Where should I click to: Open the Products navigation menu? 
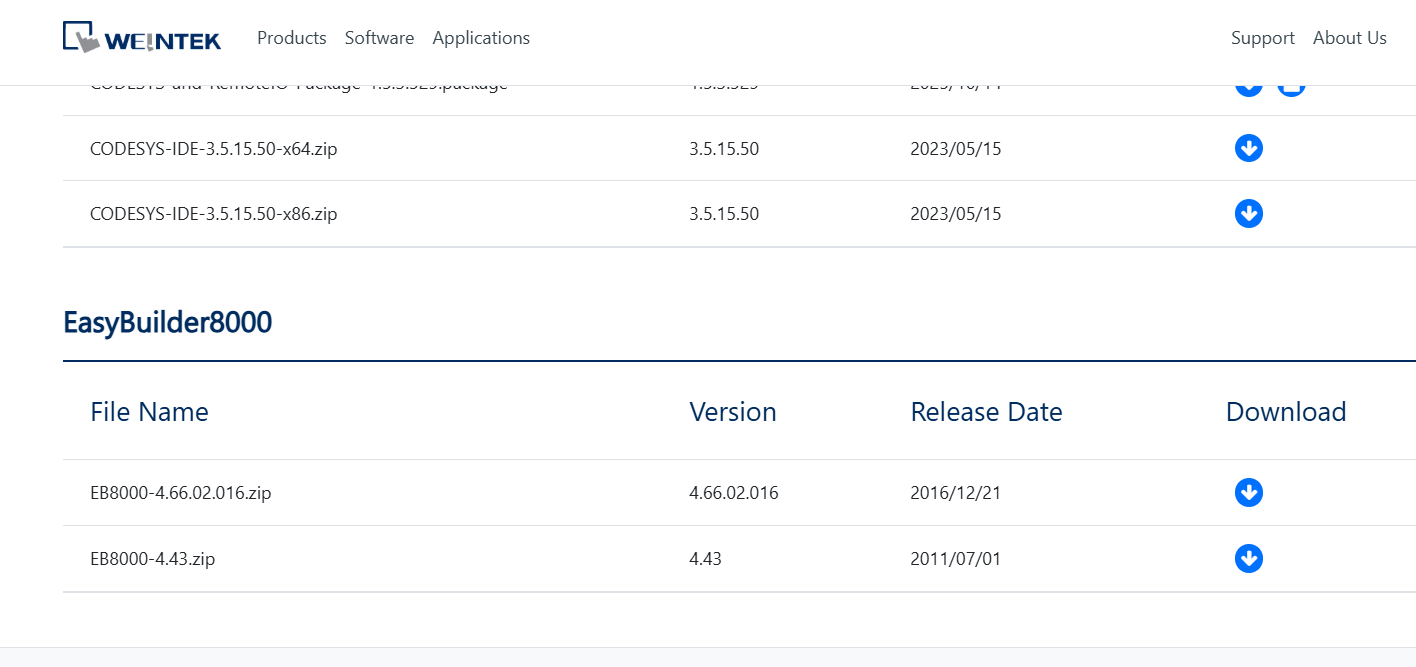[x=291, y=38]
